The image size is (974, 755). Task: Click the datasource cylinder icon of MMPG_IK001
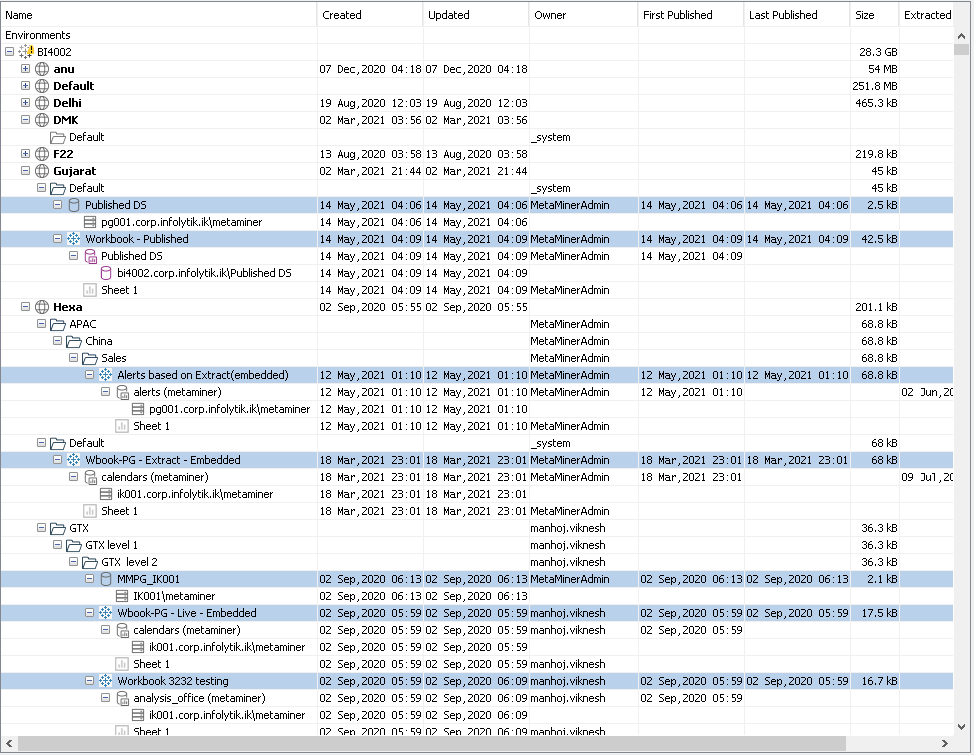pos(106,579)
